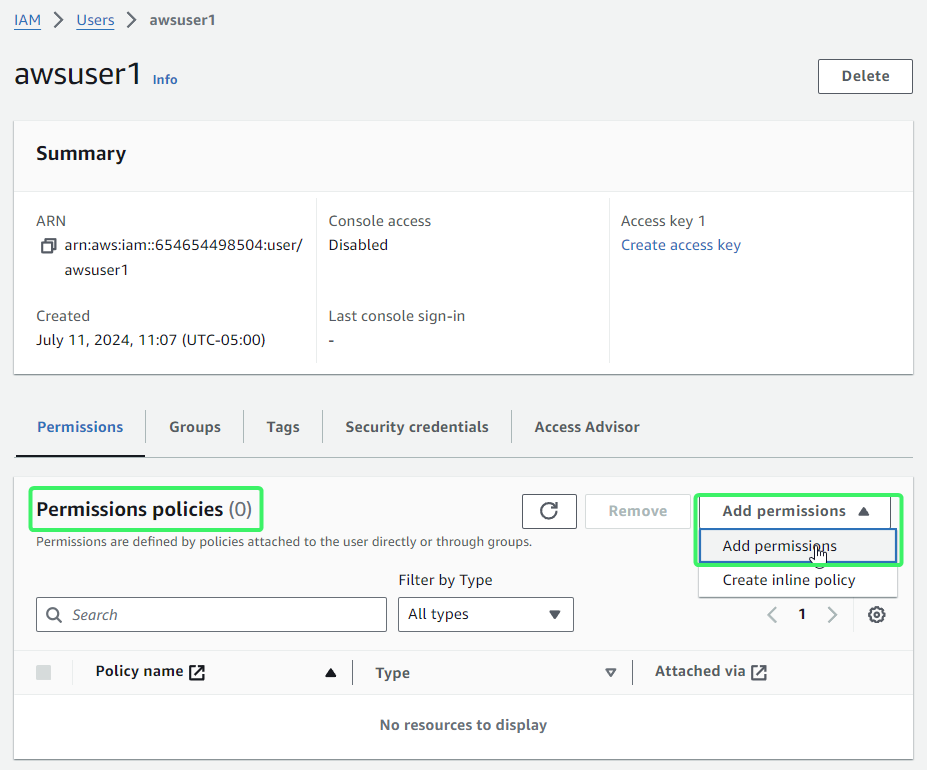Click the Delete user button
The height and width of the screenshot is (770, 927).
click(865, 76)
